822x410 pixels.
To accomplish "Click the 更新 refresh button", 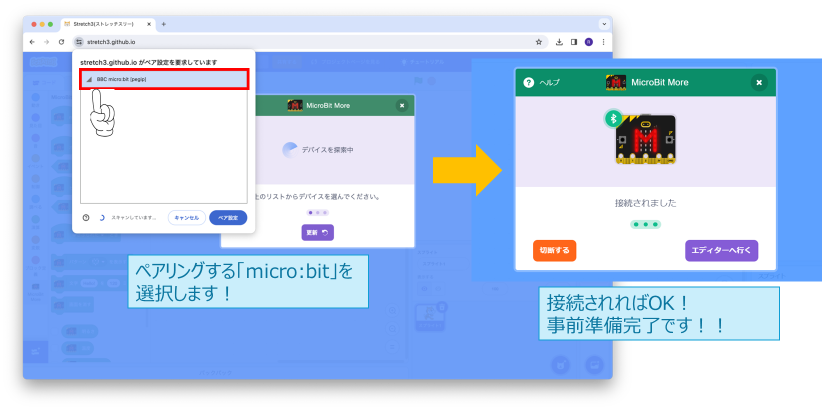I will (x=317, y=232).
